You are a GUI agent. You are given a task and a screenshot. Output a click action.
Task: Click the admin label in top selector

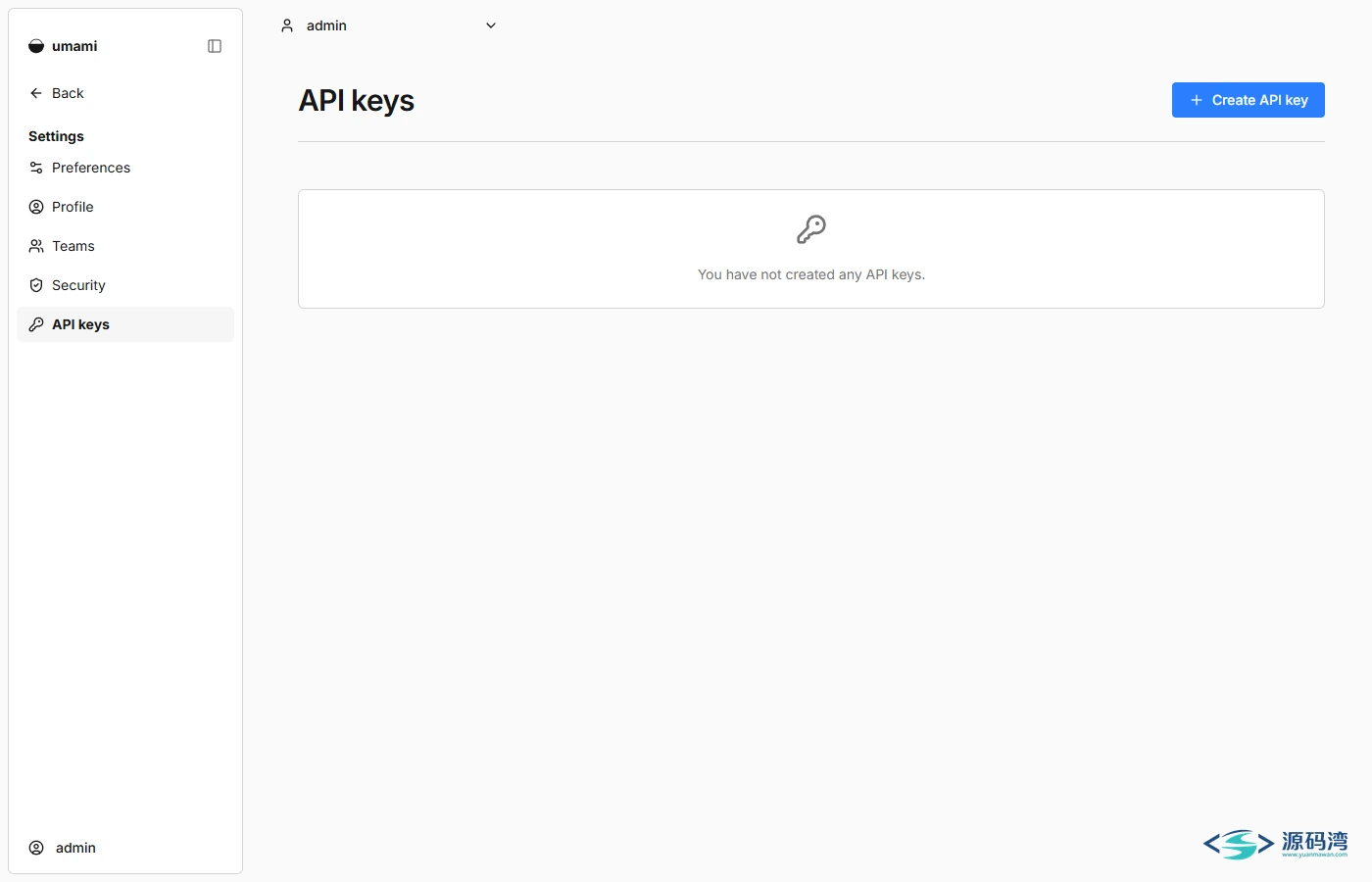click(x=326, y=25)
